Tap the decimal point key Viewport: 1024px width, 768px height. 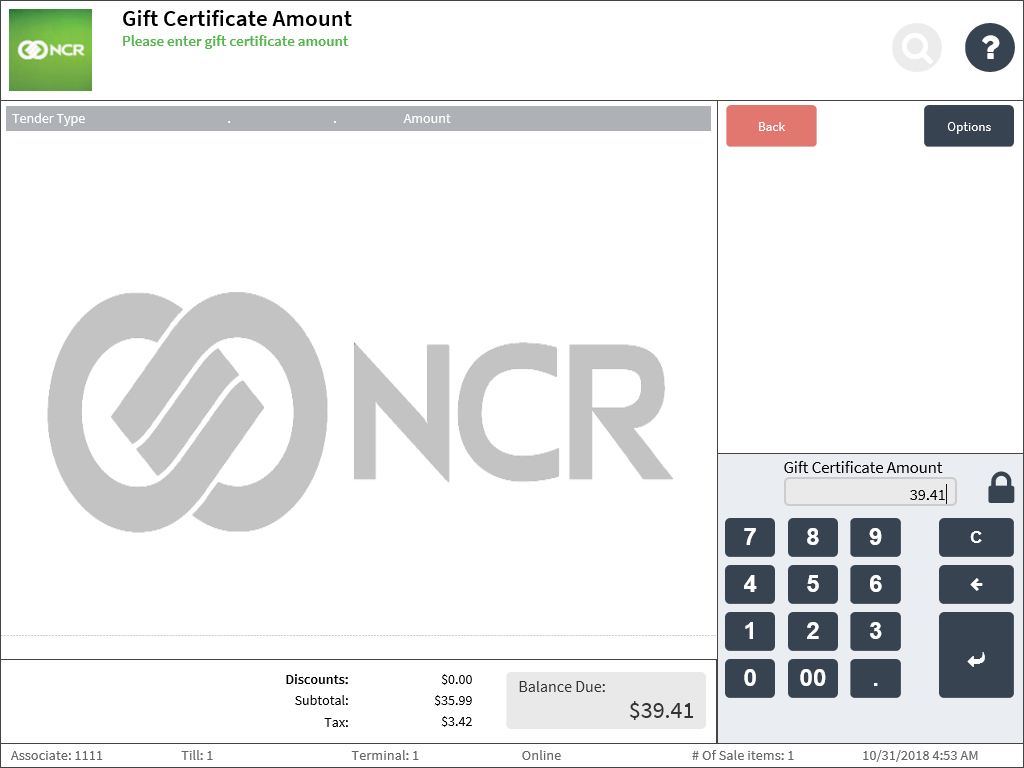875,679
